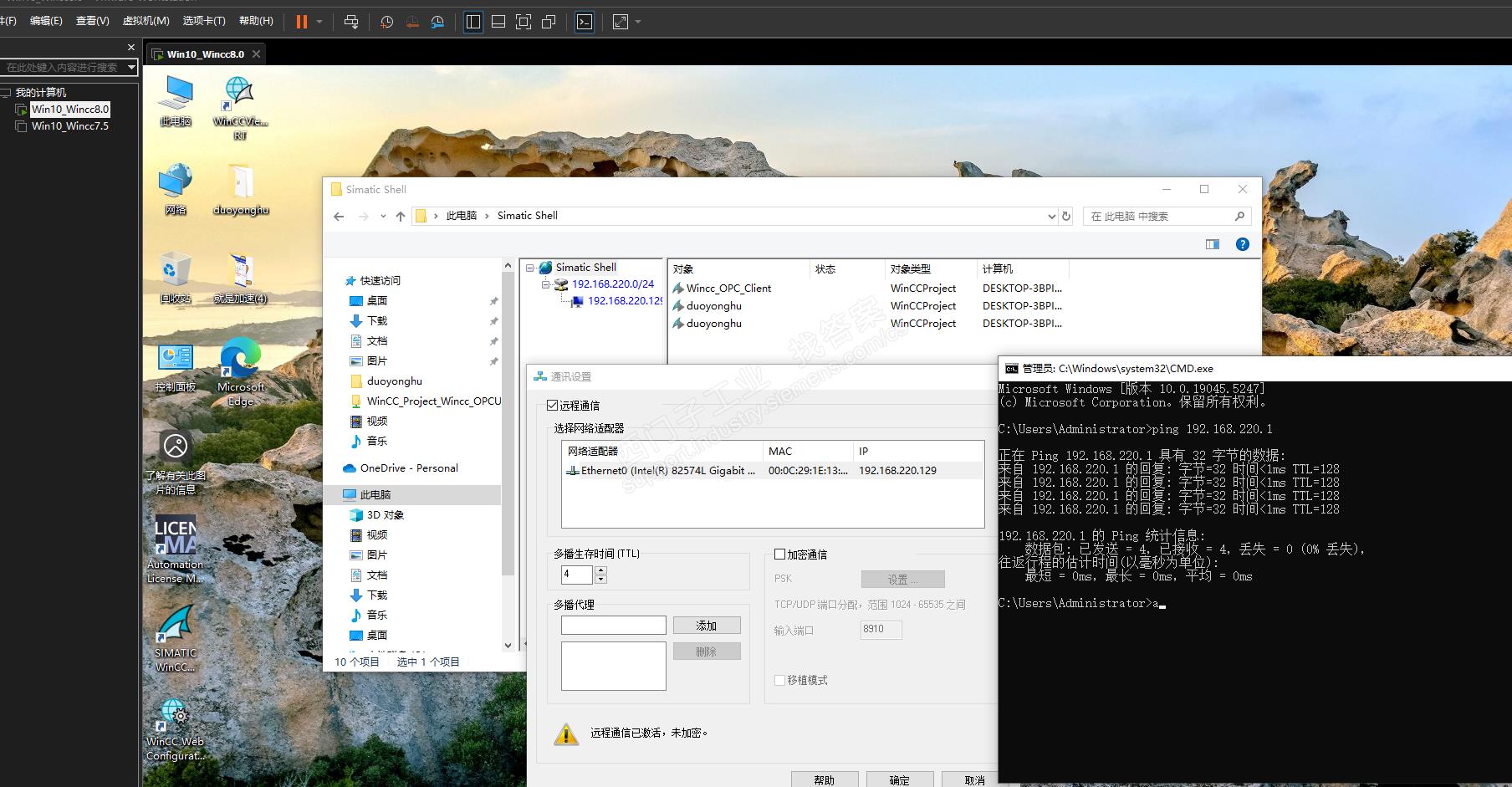
Task: Click the VMware pause button
Action: coord(302,22)
